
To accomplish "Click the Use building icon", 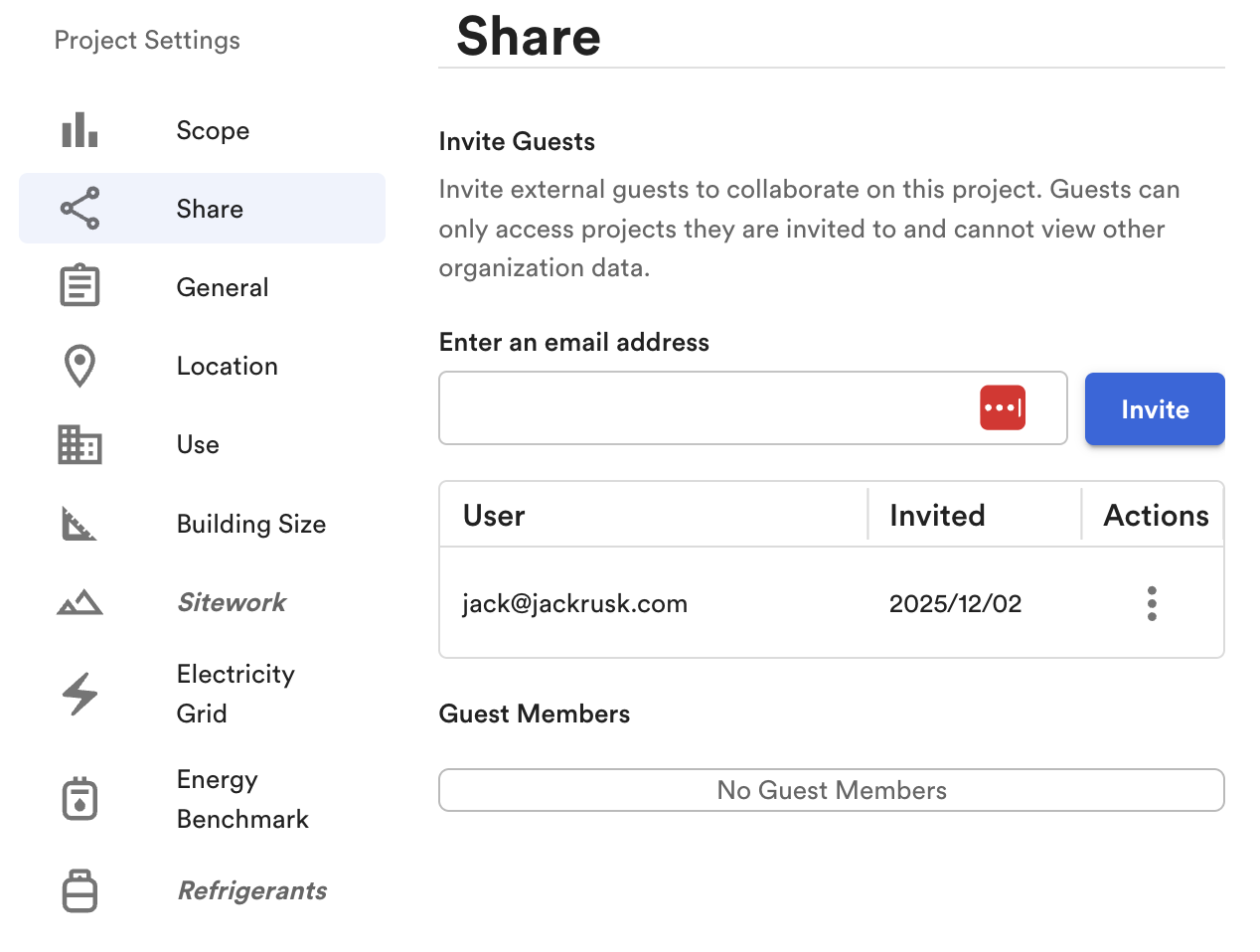I will 79,444.
